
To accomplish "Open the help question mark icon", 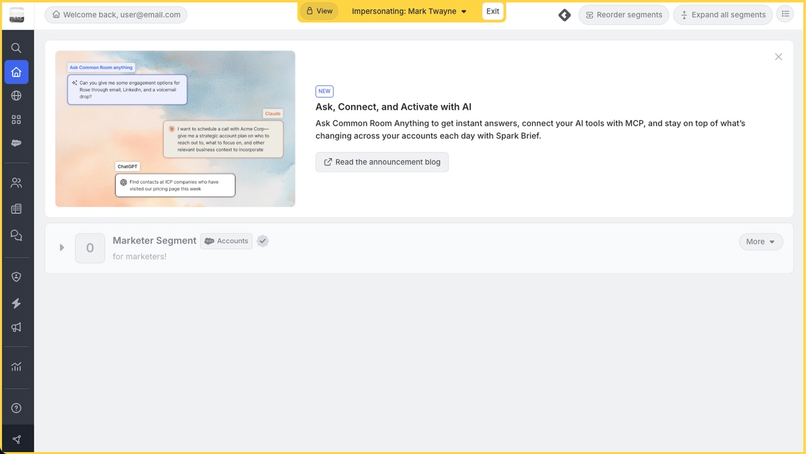I will [16, 408].
